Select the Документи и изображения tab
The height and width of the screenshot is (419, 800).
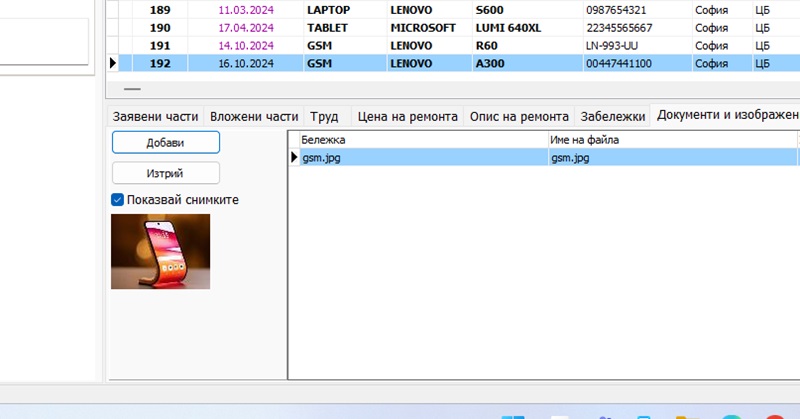pos(727,115)
